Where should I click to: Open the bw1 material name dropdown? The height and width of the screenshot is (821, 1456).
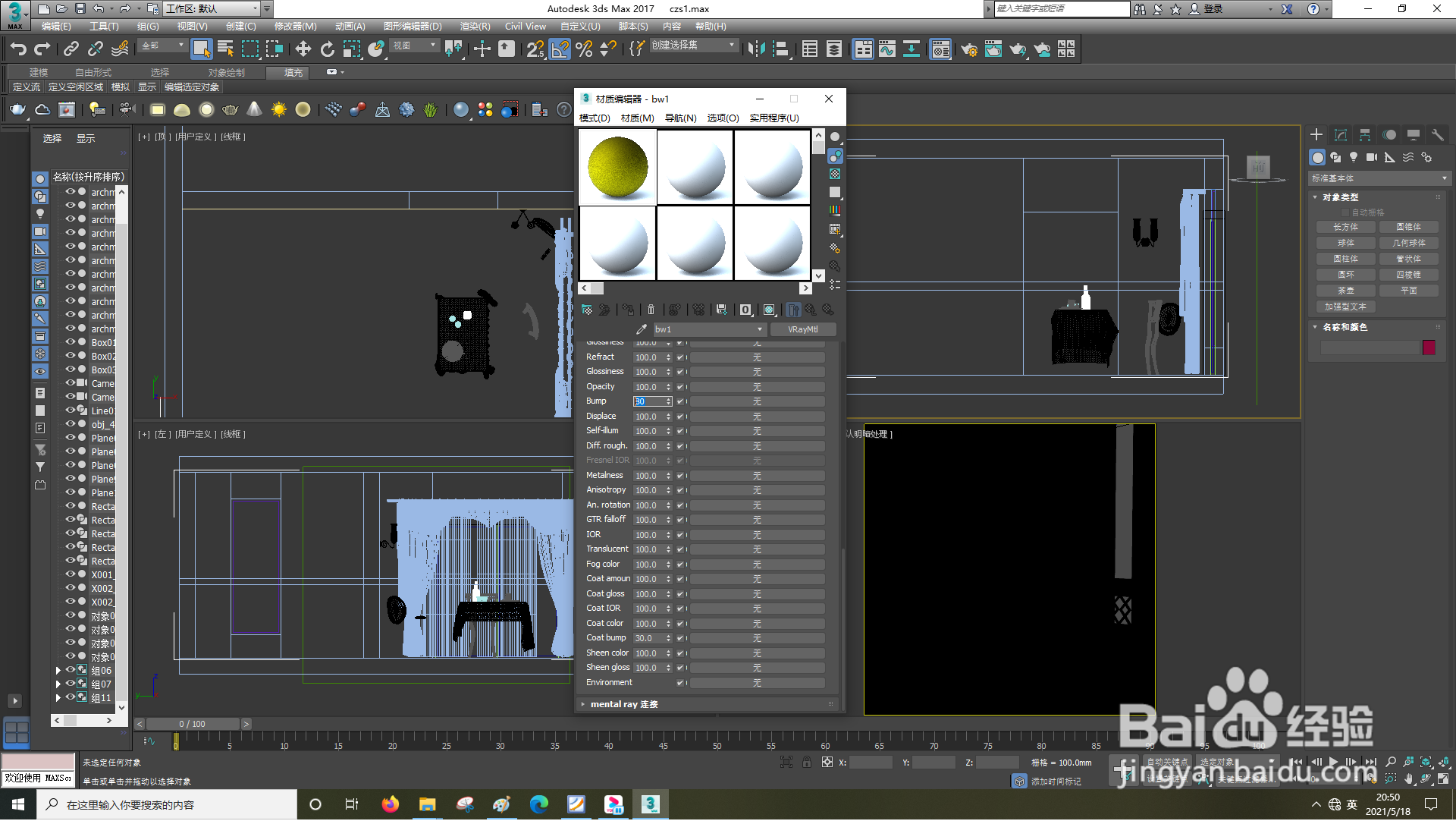[759, 329]
